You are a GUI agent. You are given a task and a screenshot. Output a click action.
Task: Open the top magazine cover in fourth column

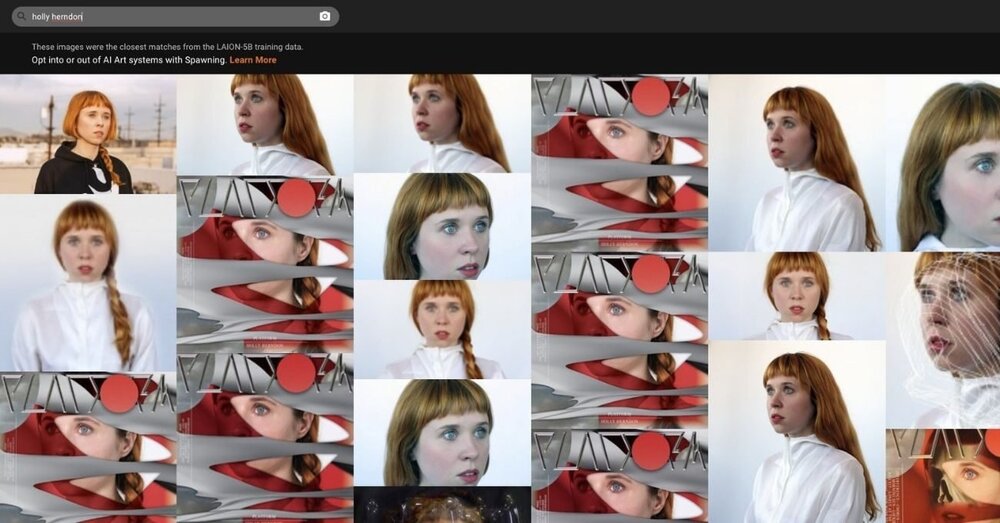[620, 162]
